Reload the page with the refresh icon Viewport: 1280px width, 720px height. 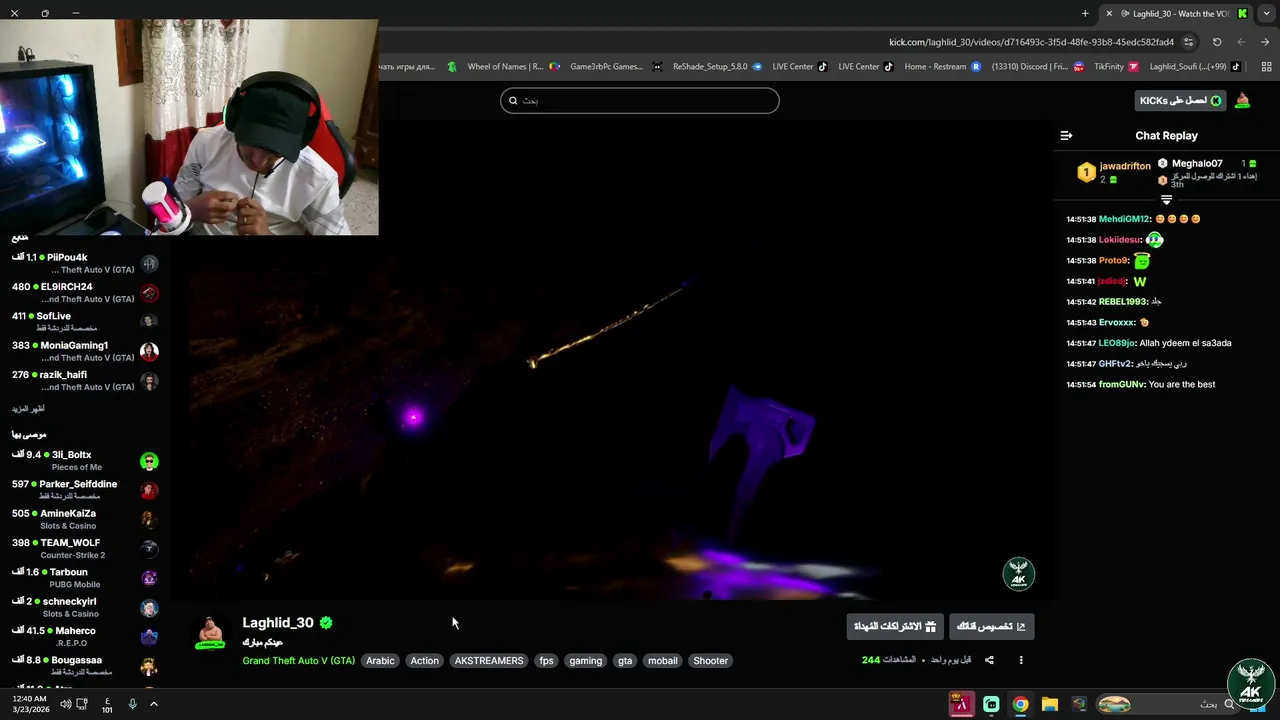1217,42
